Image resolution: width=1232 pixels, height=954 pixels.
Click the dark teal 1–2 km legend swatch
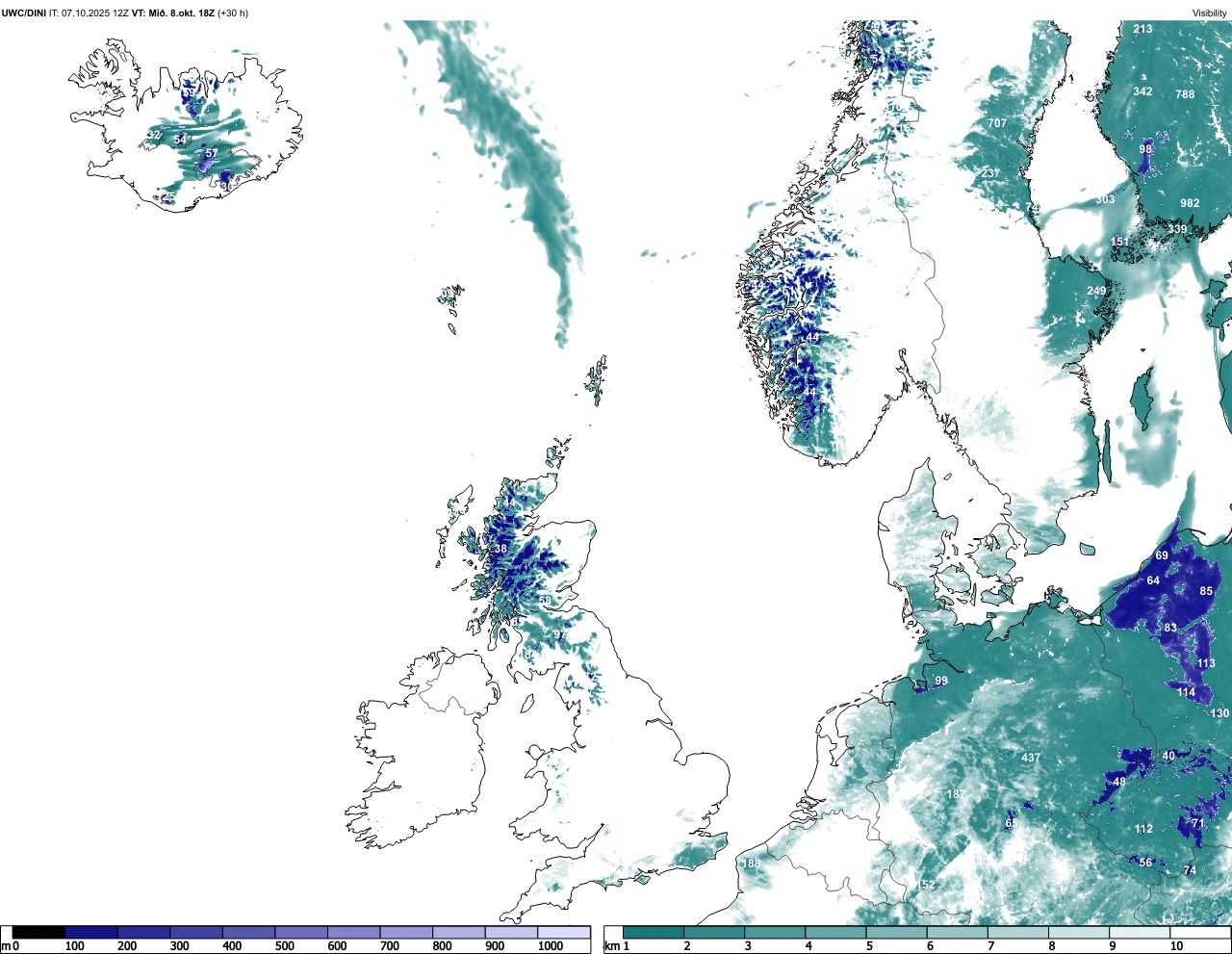click(654, 932)
